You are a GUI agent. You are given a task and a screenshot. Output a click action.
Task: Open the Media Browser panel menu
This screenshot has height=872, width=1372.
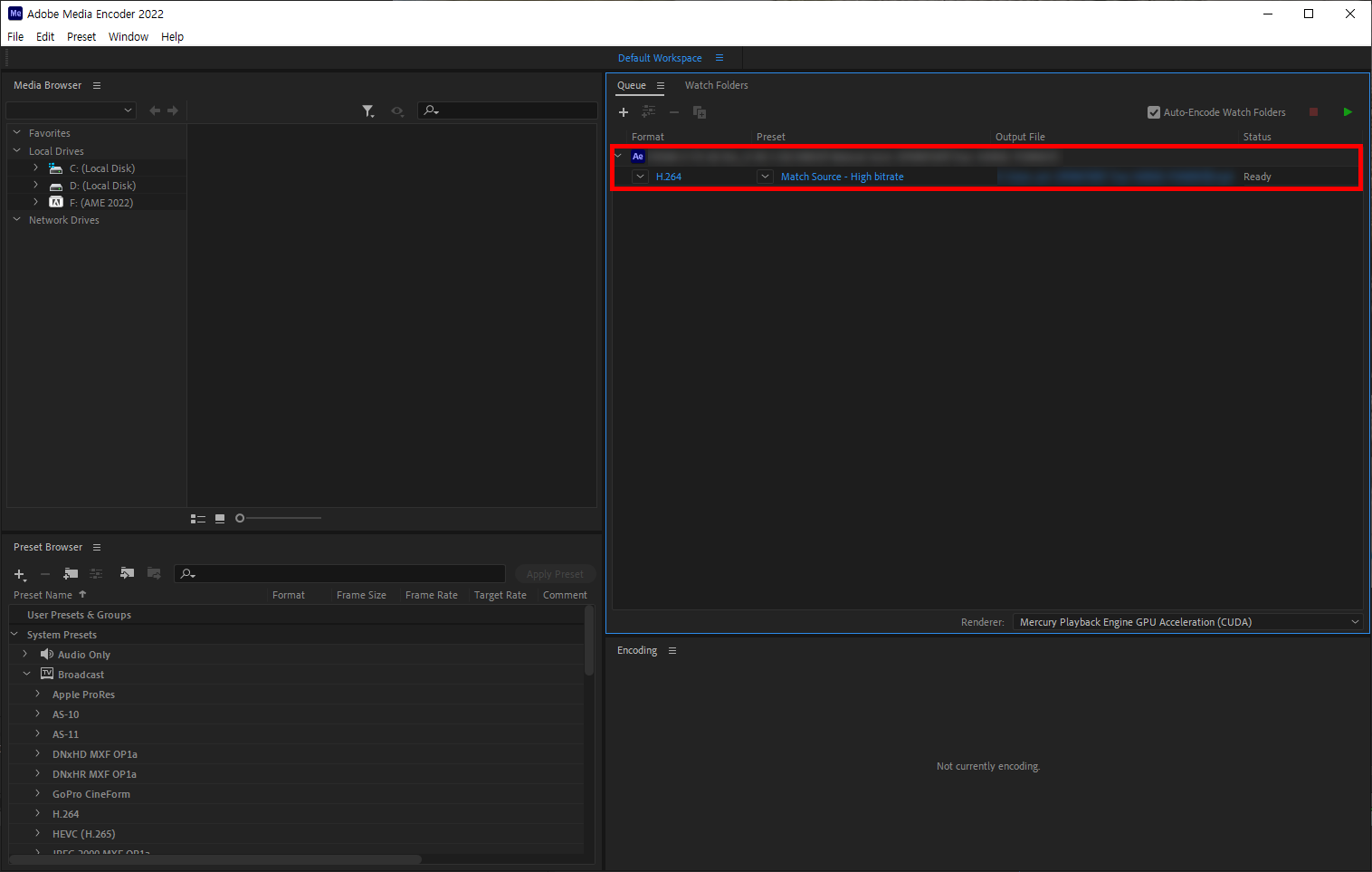(x=97, y=85)
